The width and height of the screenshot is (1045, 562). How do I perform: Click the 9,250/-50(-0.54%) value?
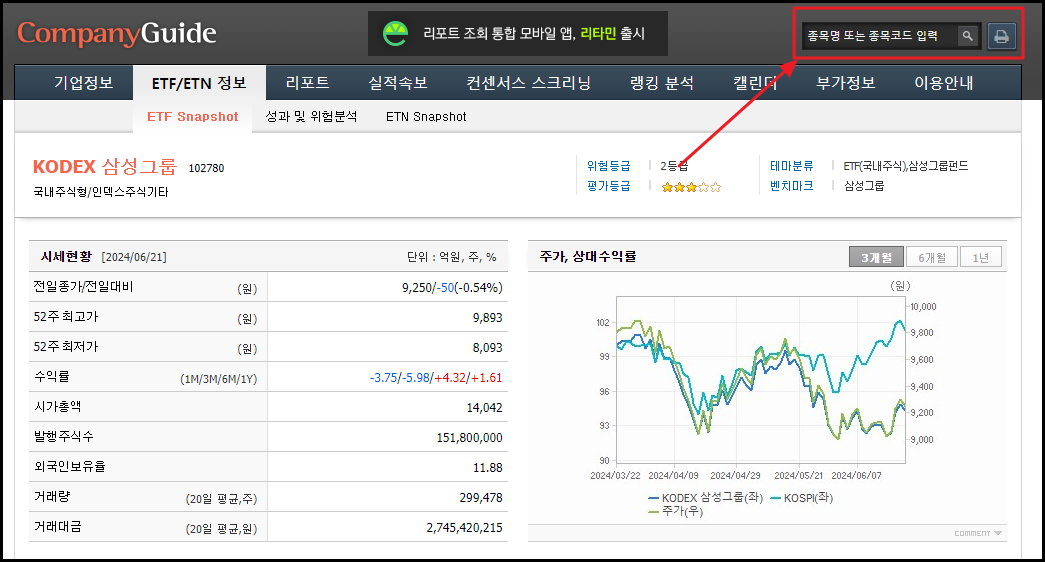pos(452,287)
